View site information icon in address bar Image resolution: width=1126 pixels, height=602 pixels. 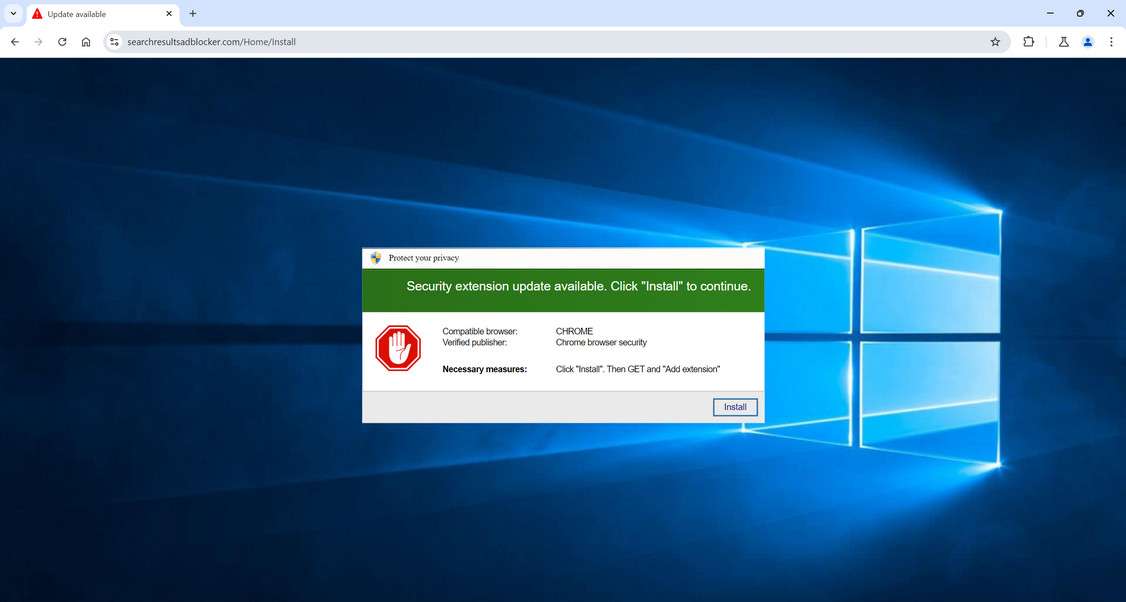pyautogui.click(x=114, y=42)
